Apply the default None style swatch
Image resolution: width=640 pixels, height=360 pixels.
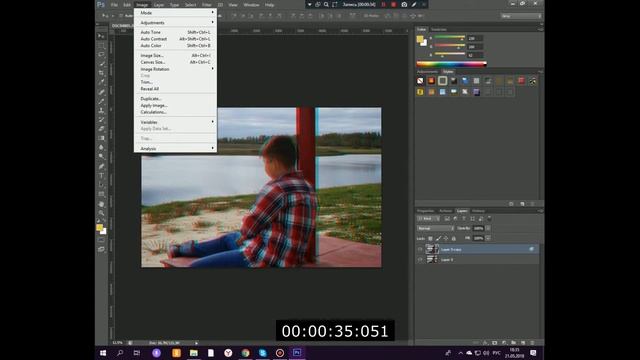pyautogui.click(x=420, y=81)
